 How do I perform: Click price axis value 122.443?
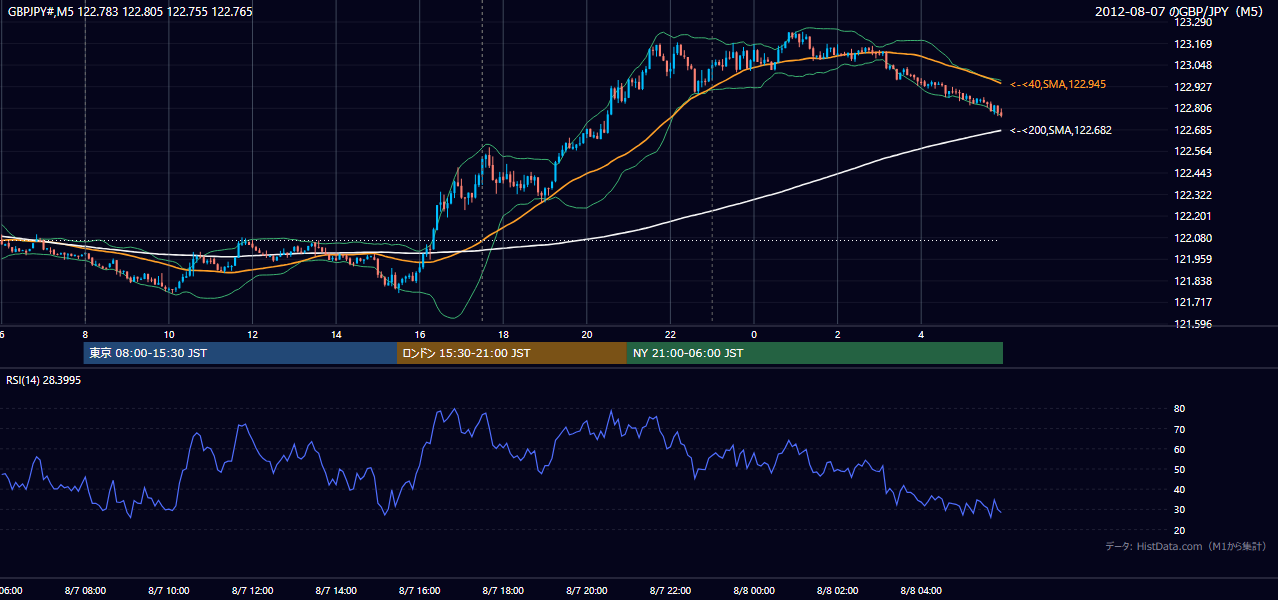pyautogui.click(x=1193, y=173)
